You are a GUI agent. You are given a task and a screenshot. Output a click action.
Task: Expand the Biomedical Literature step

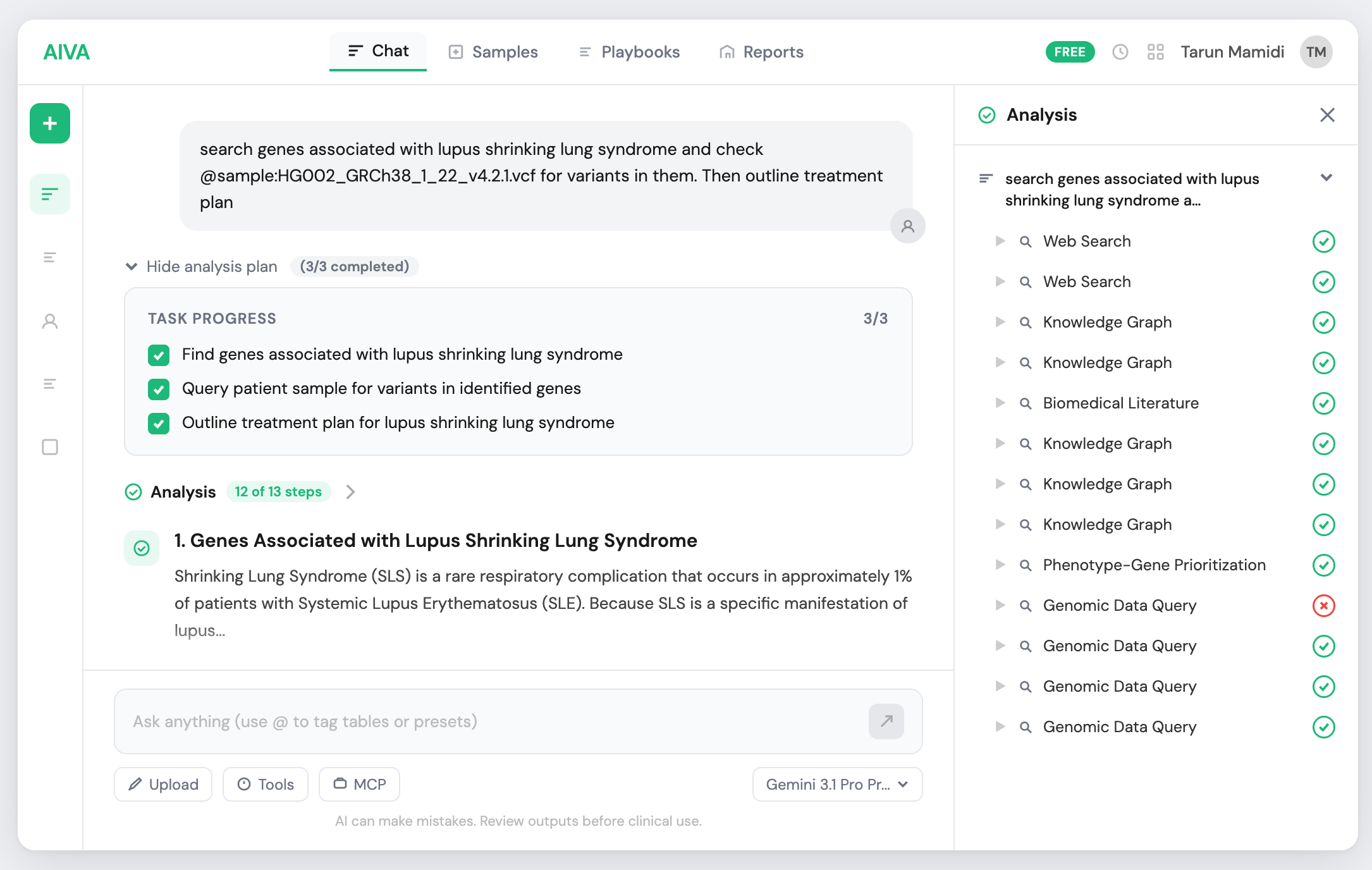point(1000,403)
